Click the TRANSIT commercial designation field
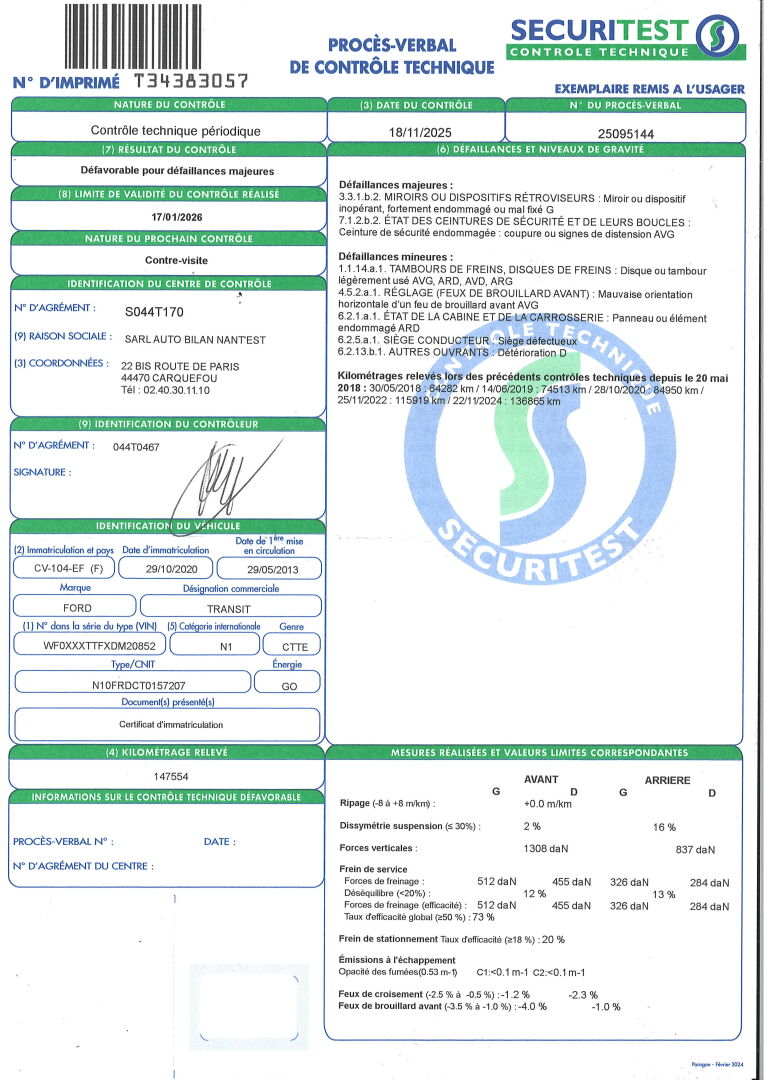The width and height of the screenshot is (764, 1080). point(229,607)
